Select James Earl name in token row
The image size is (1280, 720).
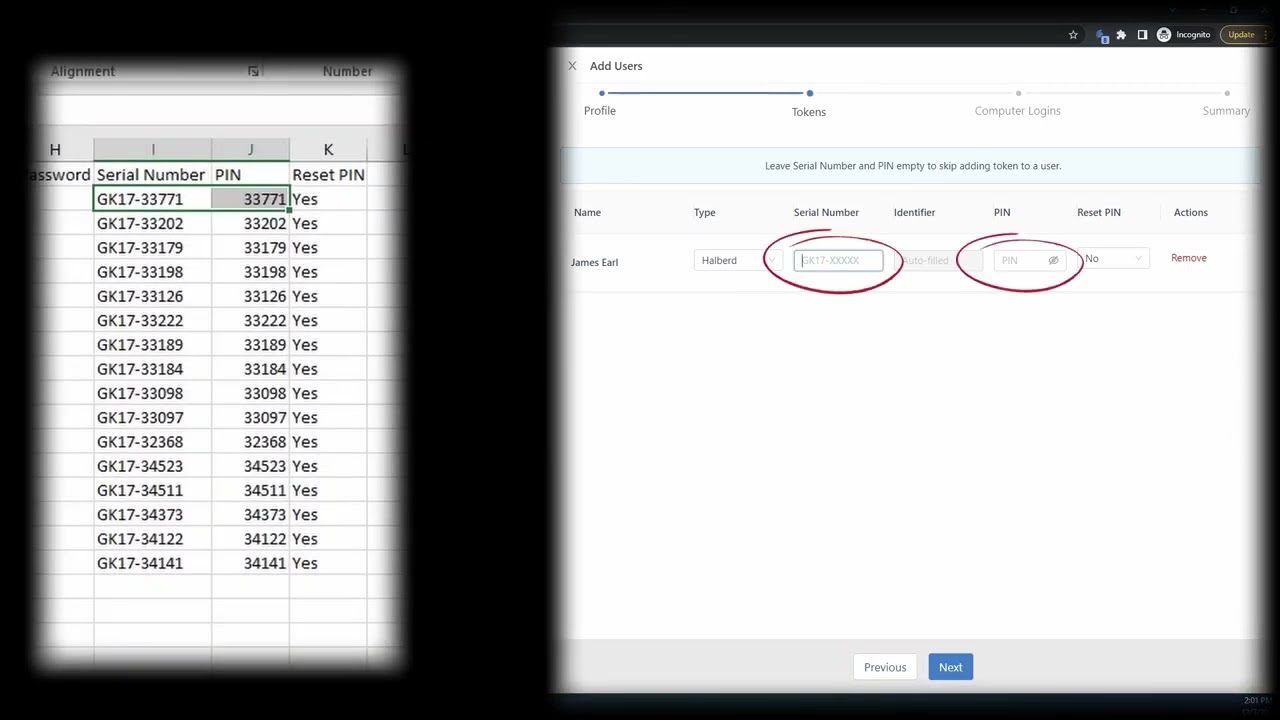[594, 262]
